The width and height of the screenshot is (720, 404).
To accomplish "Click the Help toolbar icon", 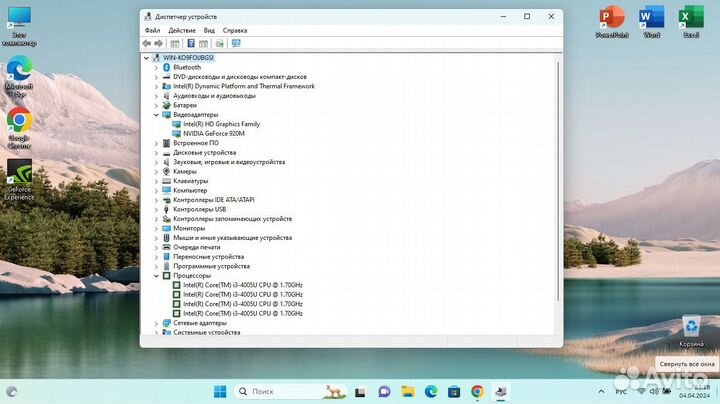I will click(x=191, y=43).
